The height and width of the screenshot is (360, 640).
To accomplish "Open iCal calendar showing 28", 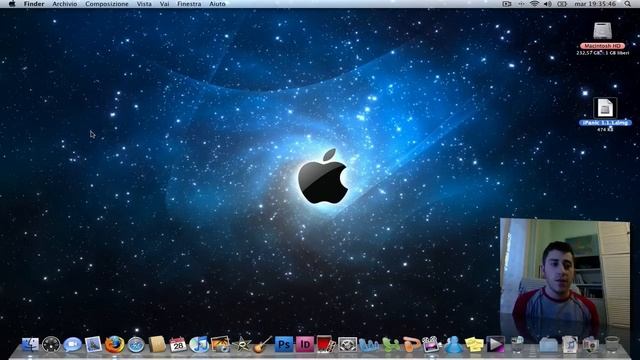I will (x=178, y=344).
